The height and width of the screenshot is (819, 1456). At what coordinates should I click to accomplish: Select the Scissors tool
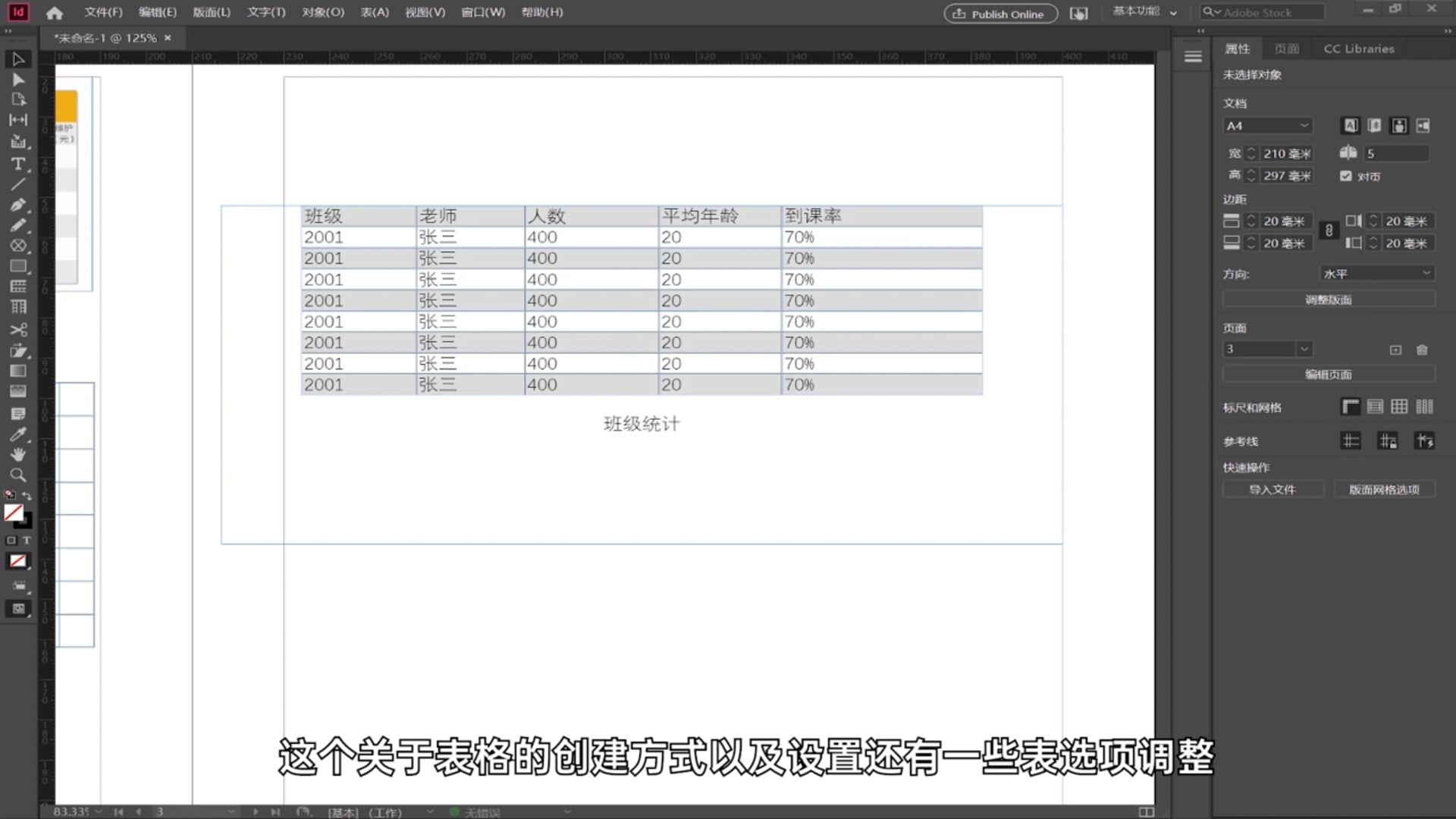18,330
